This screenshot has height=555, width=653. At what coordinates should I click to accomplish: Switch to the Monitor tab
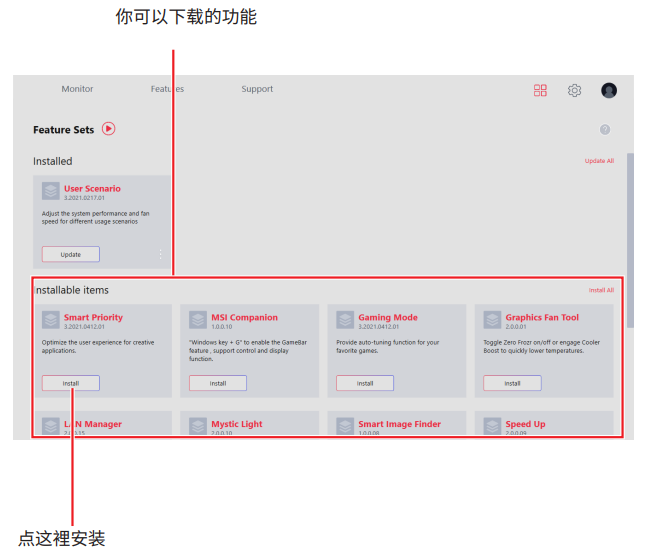point(77,89)
